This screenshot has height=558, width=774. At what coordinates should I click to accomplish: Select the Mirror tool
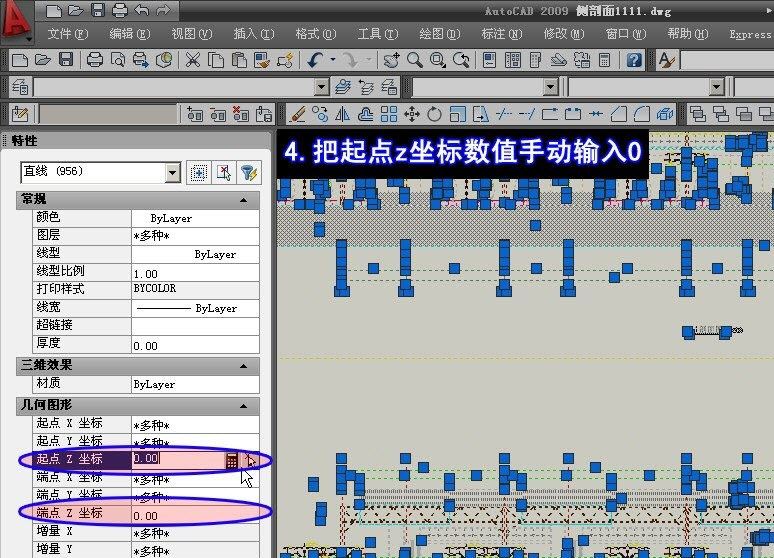click(342, 114)
